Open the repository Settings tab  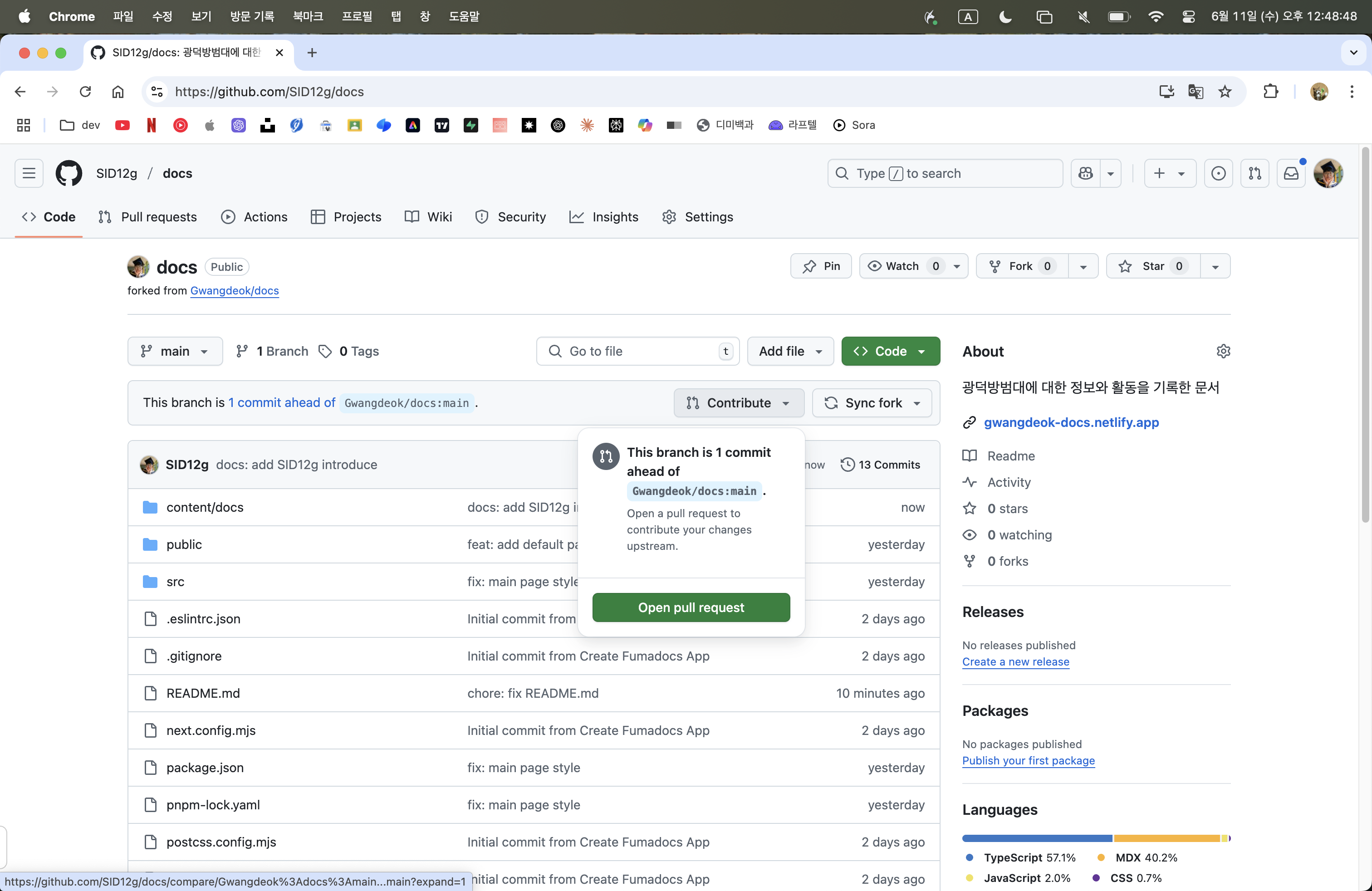[x=697, y=217]
